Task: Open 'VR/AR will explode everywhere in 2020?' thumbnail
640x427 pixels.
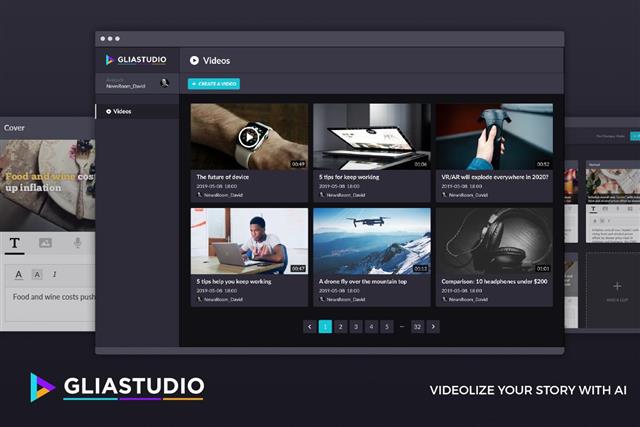Action: click(x=494, y=136)
